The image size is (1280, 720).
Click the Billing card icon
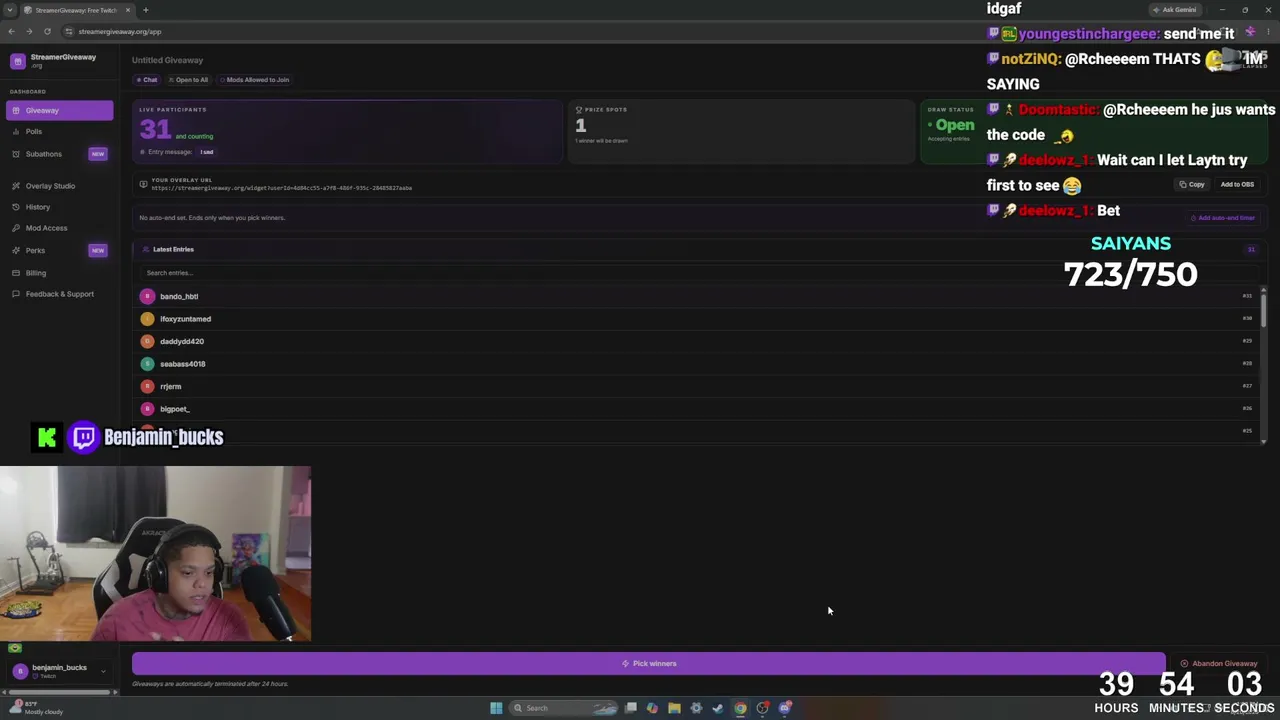[17, 273]
